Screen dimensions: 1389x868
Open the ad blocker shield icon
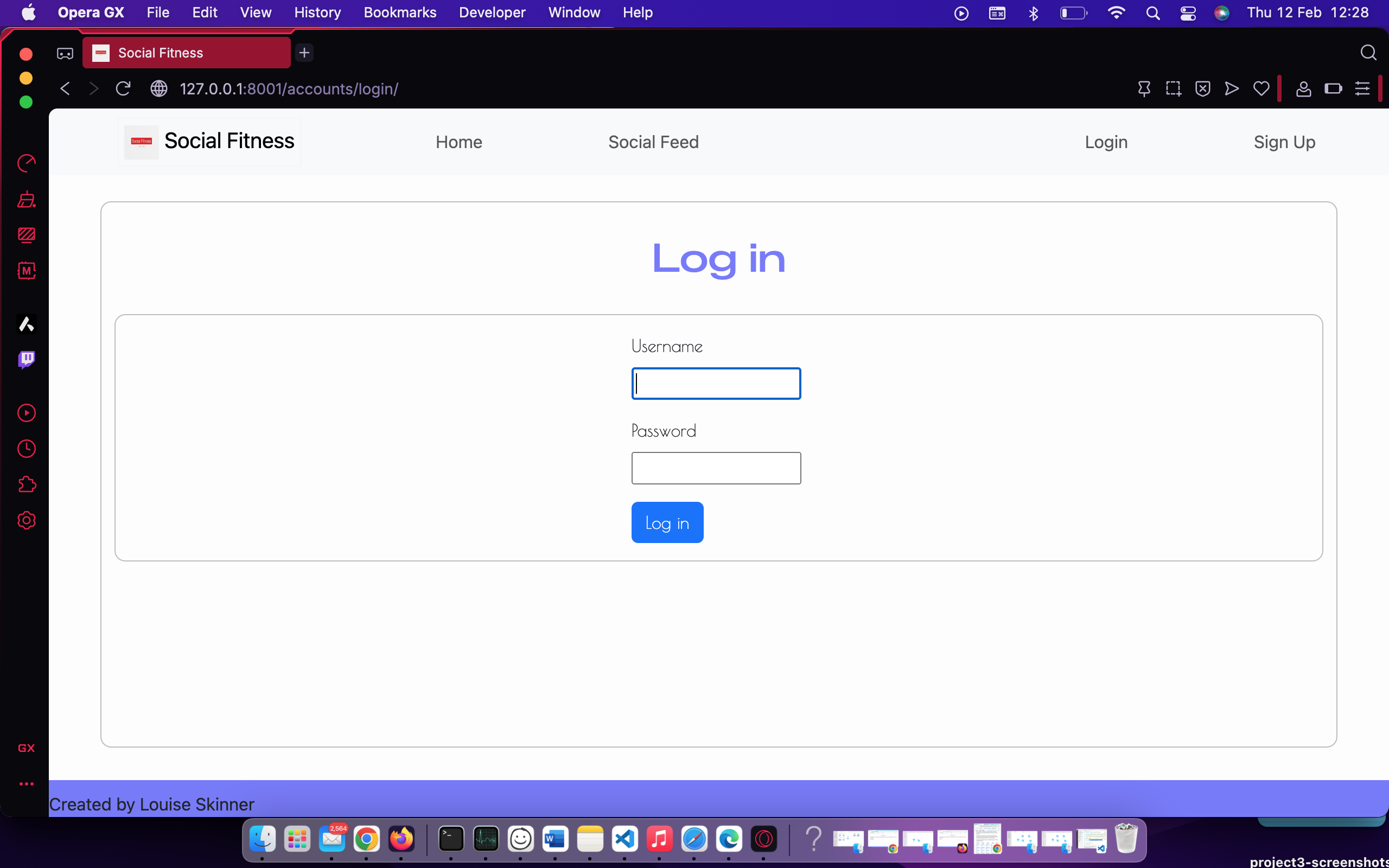[1203, 88]
